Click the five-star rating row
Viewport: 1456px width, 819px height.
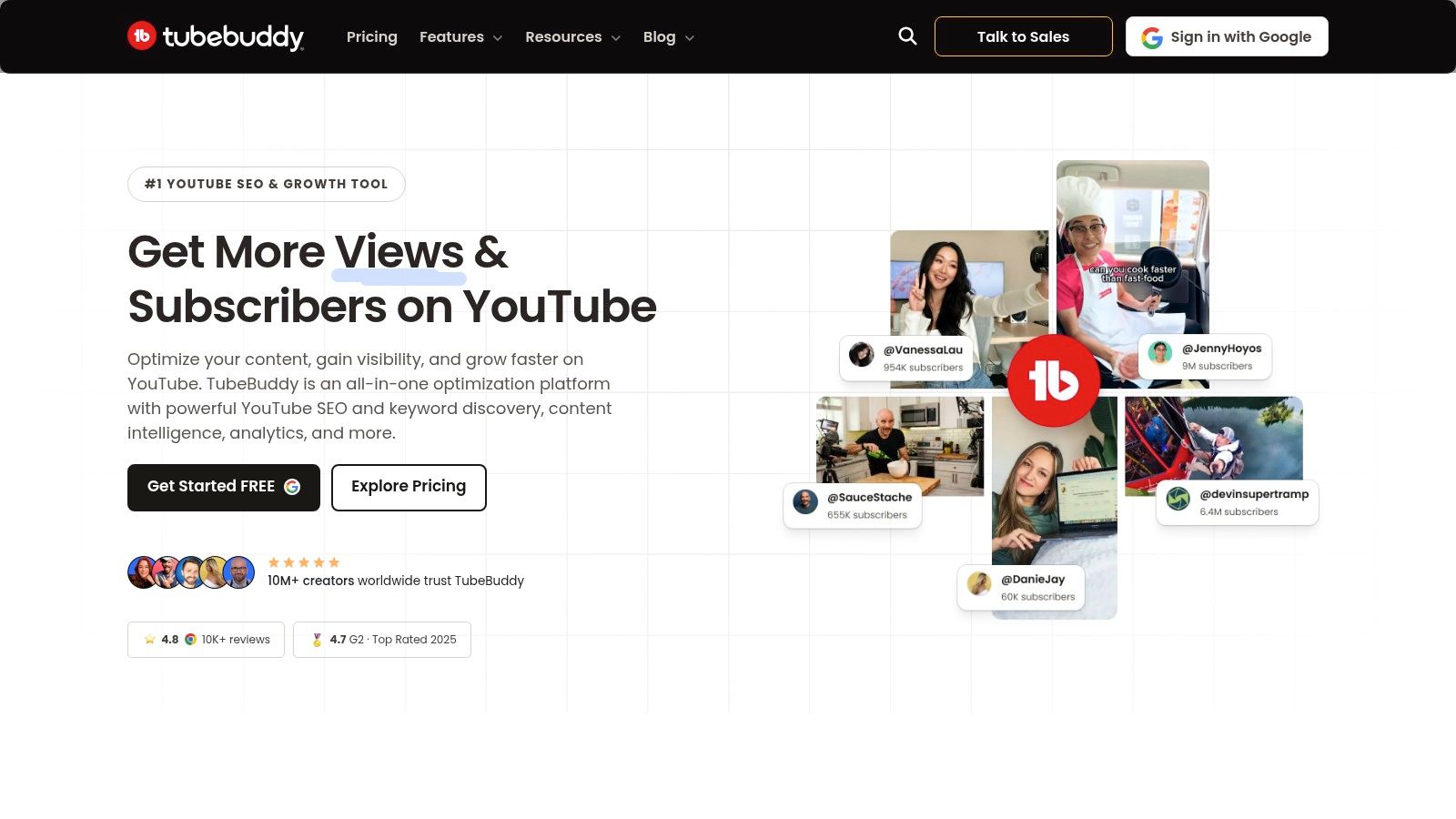pos(304,562)
